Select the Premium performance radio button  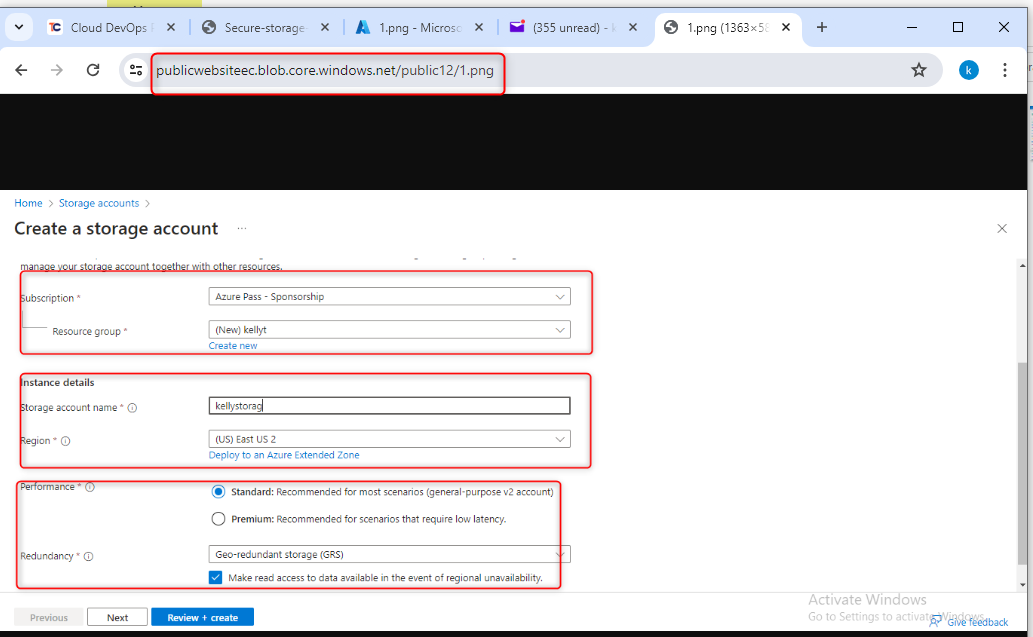[x=218, y=518]
